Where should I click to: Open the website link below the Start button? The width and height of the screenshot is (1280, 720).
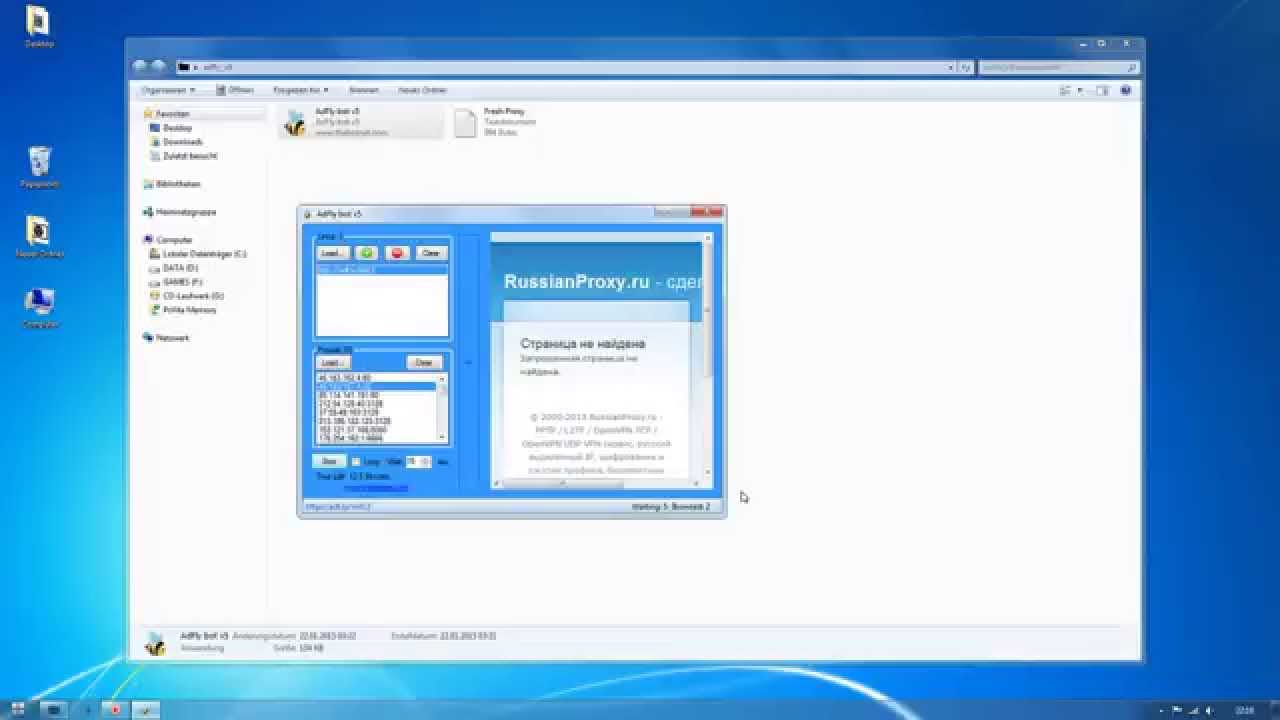[376, 488]
